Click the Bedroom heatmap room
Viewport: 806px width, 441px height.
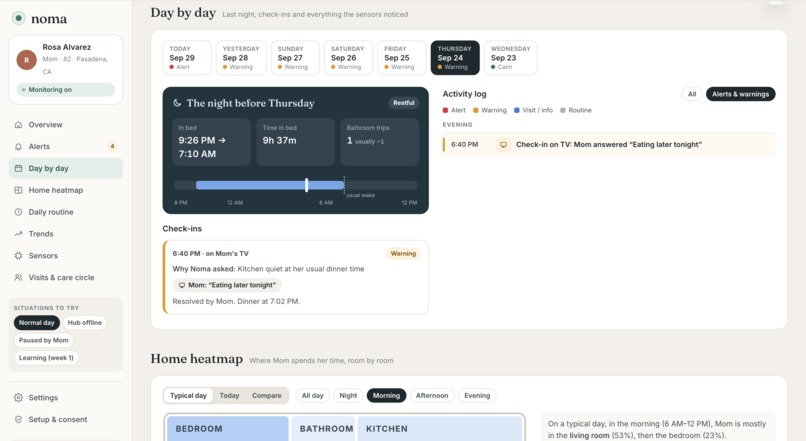pos(227,429)
